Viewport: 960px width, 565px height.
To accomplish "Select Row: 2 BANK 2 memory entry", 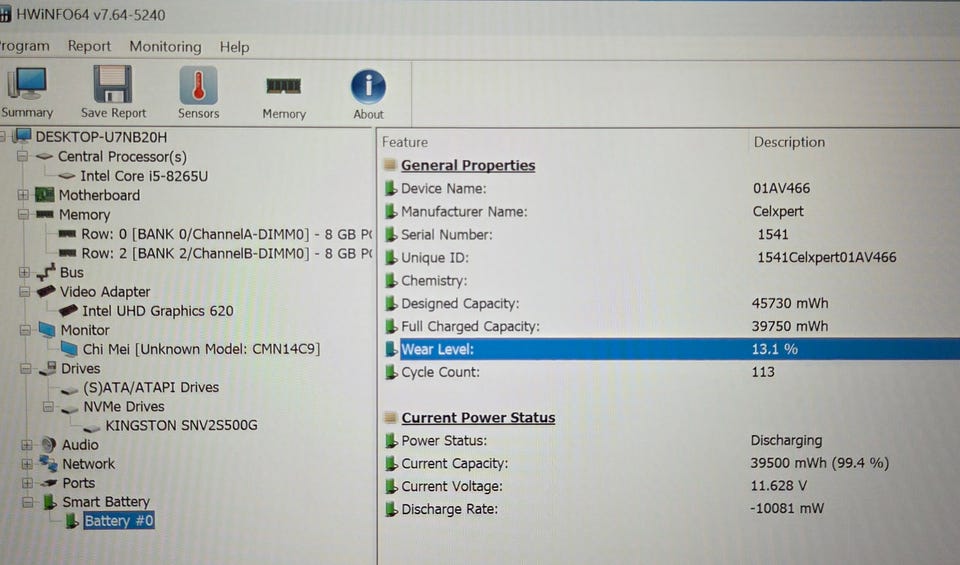I will pyautogui.click(x=227, y=253).
